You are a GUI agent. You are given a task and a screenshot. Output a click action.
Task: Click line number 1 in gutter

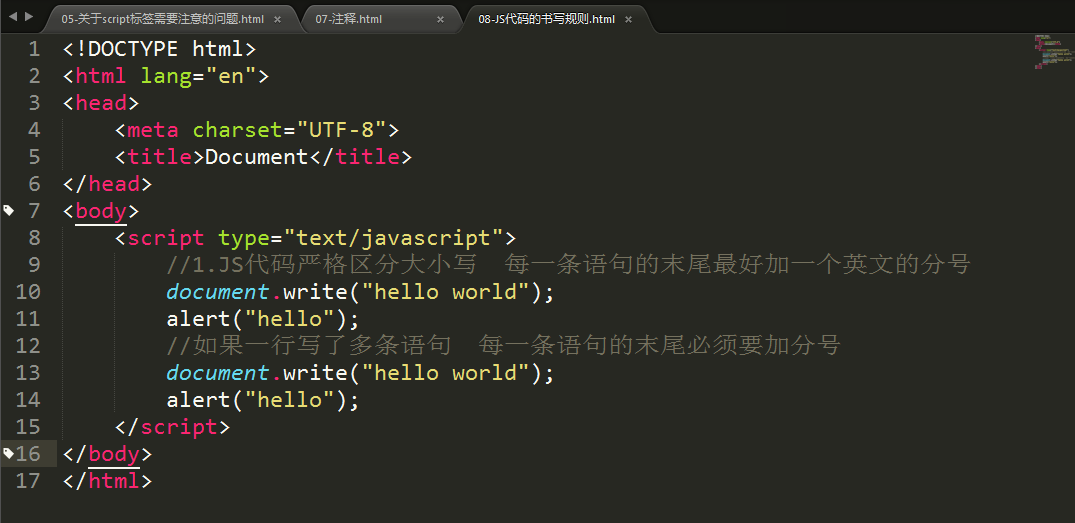tap(34, 49)
